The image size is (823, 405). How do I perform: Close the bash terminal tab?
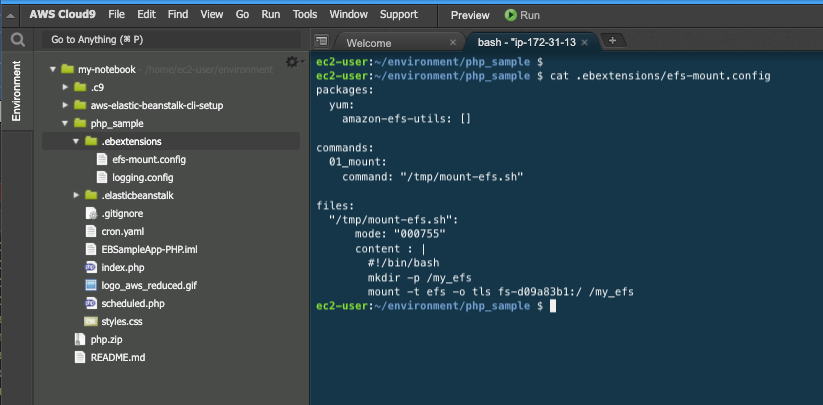[585, 42]
